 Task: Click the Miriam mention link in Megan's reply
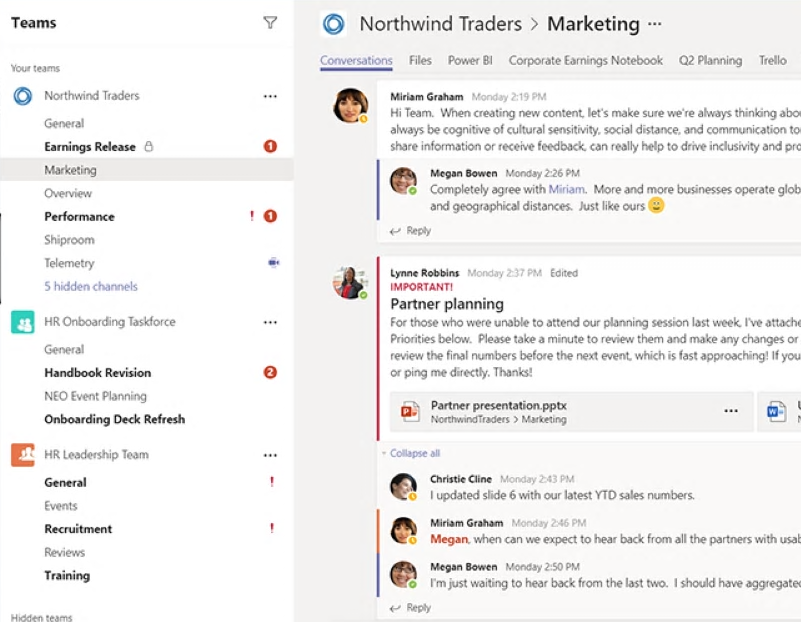click(x=566, y=189)
